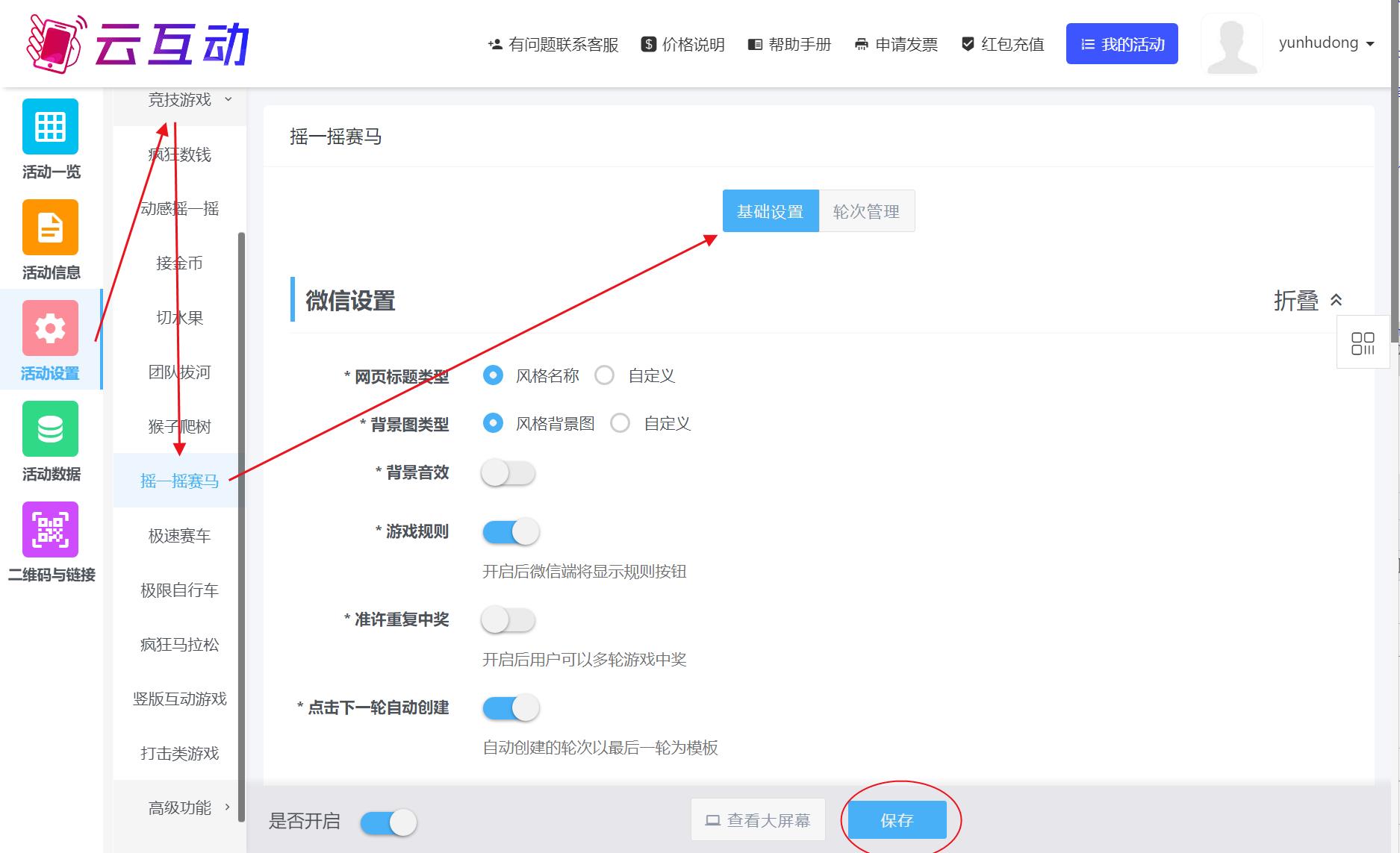Open the 有问题联系客服 link
Image resolution: width=1400 pixels, height=853 pixels.
click(x=553, y=45)
